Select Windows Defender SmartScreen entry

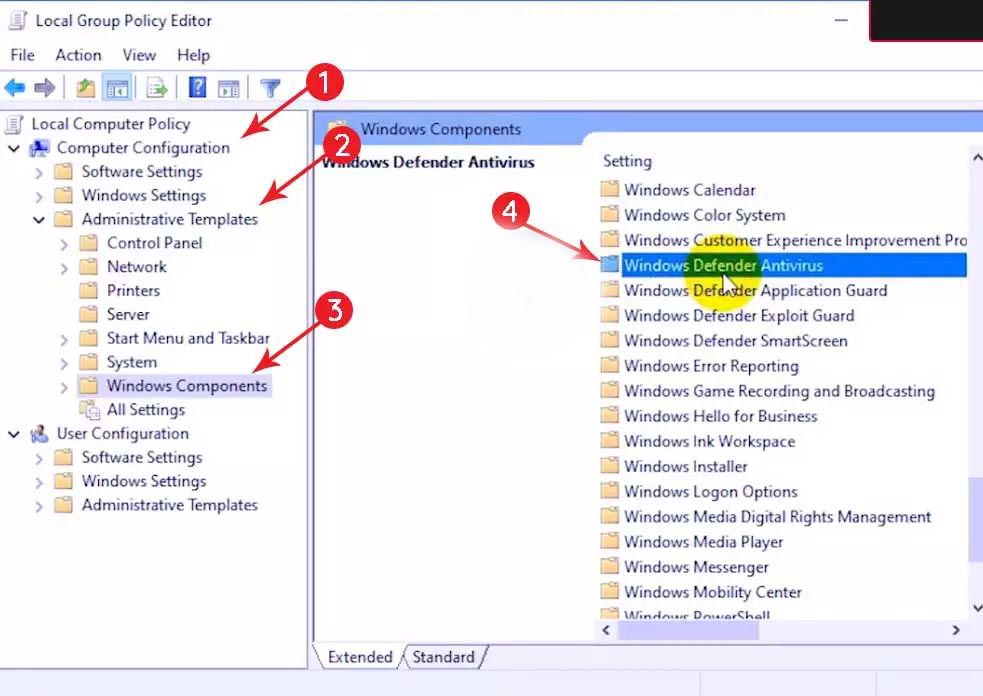[736, 340]
